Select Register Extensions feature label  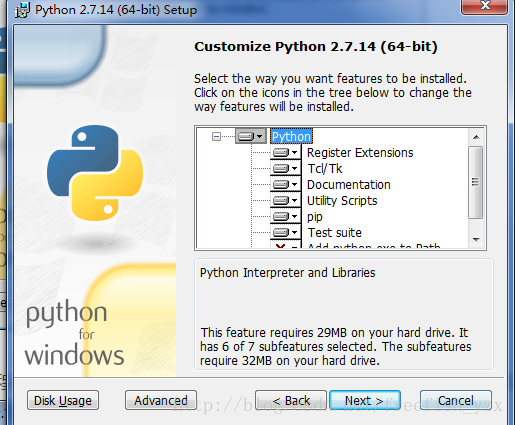(x=360, y=153)
